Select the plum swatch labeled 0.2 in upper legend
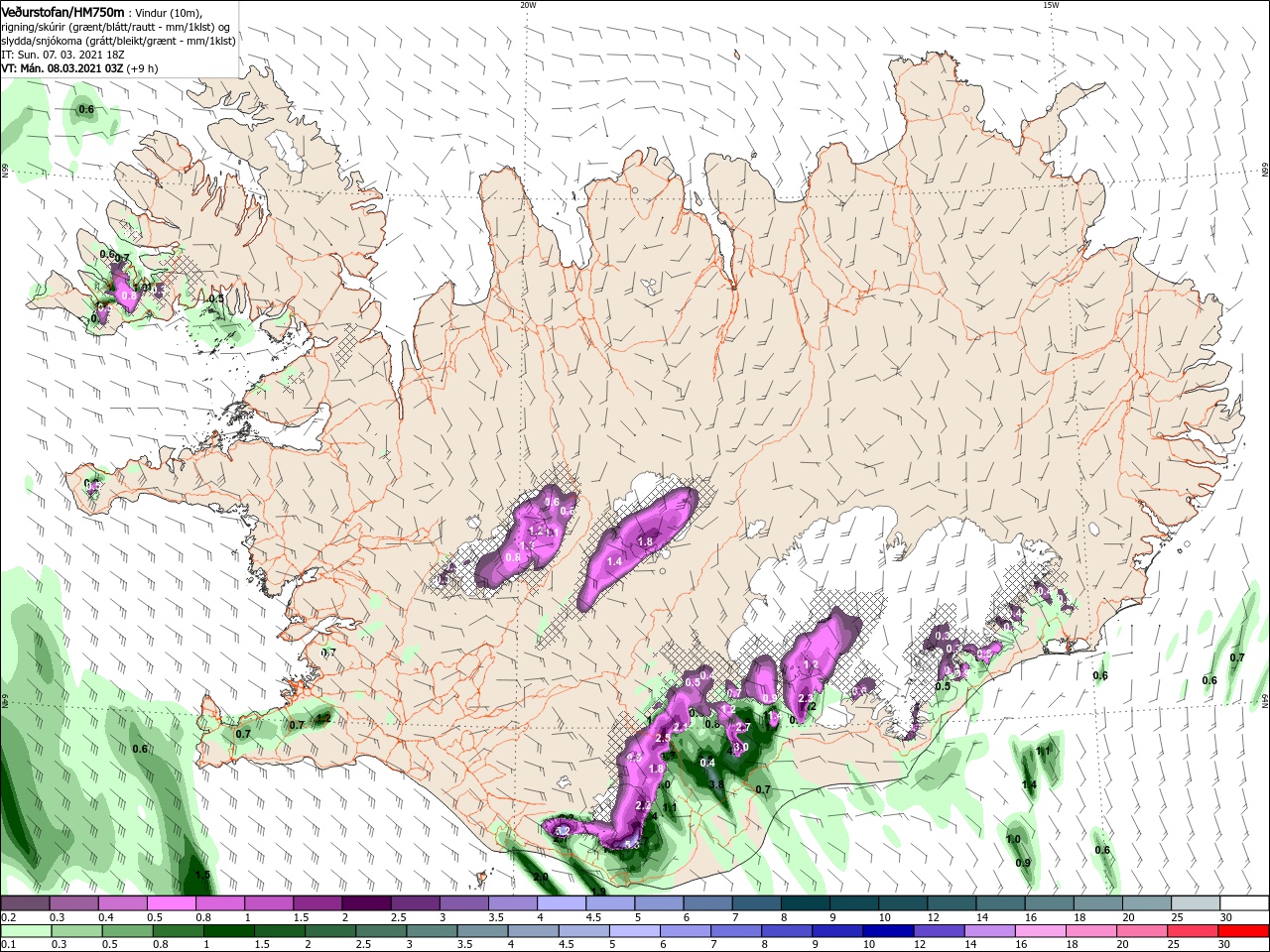 tap(25, 903)
